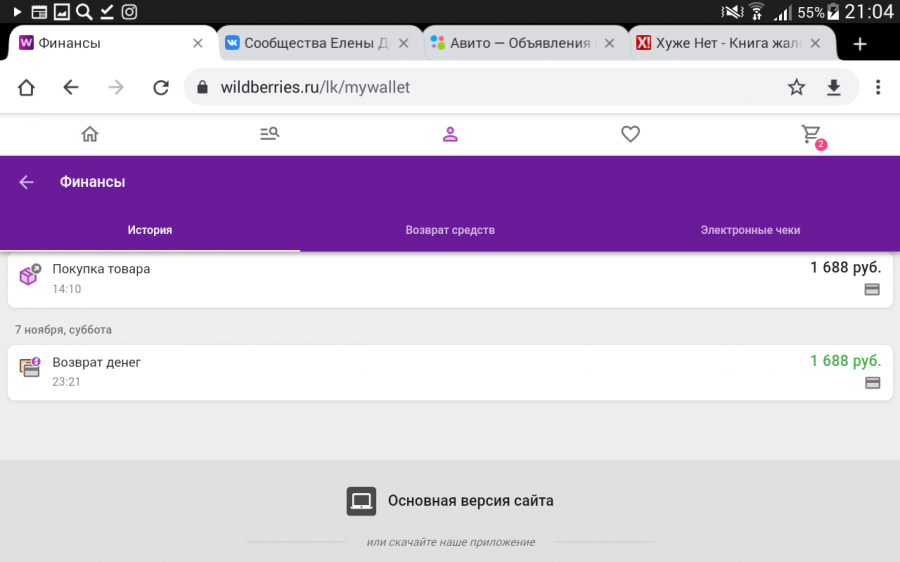
Task: Tap the download icon in address bar
Action: tap(833, 87)
